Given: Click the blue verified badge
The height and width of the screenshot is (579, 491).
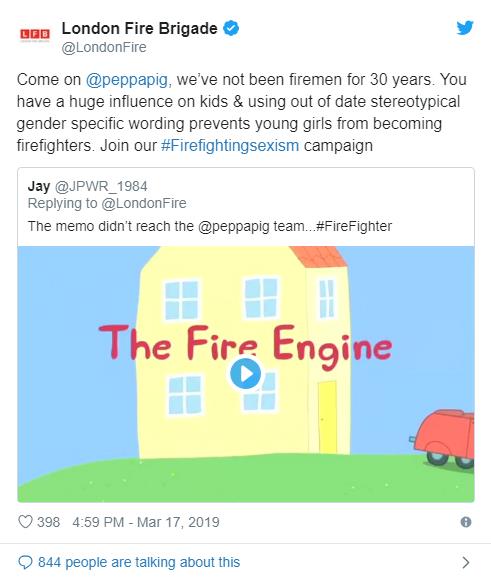Looking at the screenshot, I should click(x=231, y=28).
